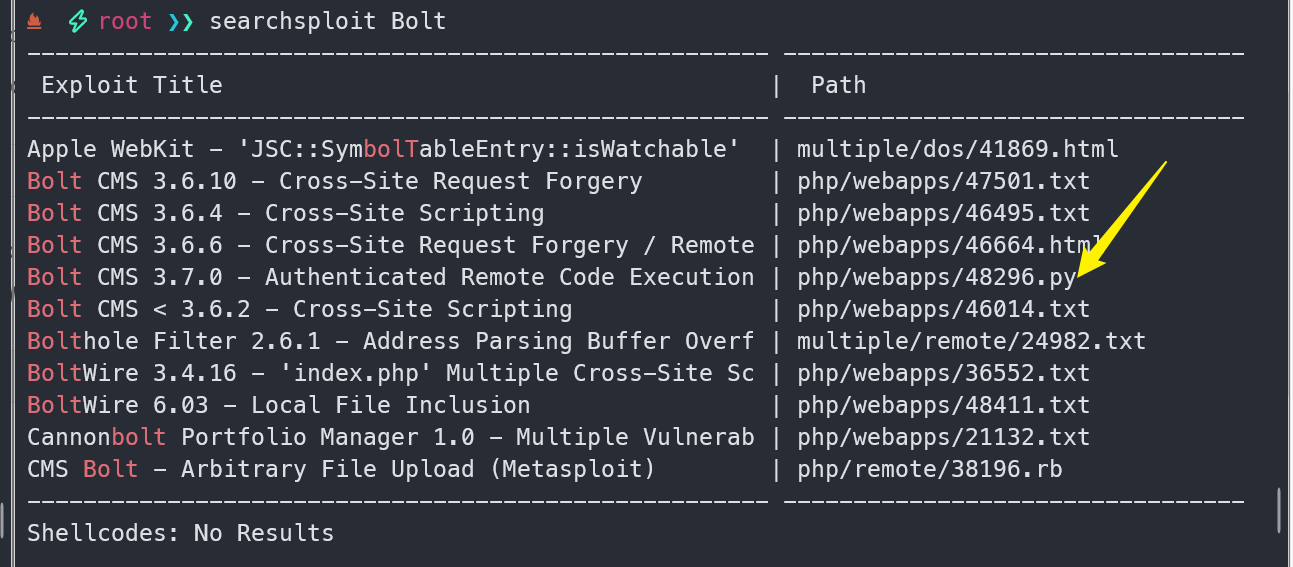Click the "Shellcodes: No Results" line

[180, 533]
